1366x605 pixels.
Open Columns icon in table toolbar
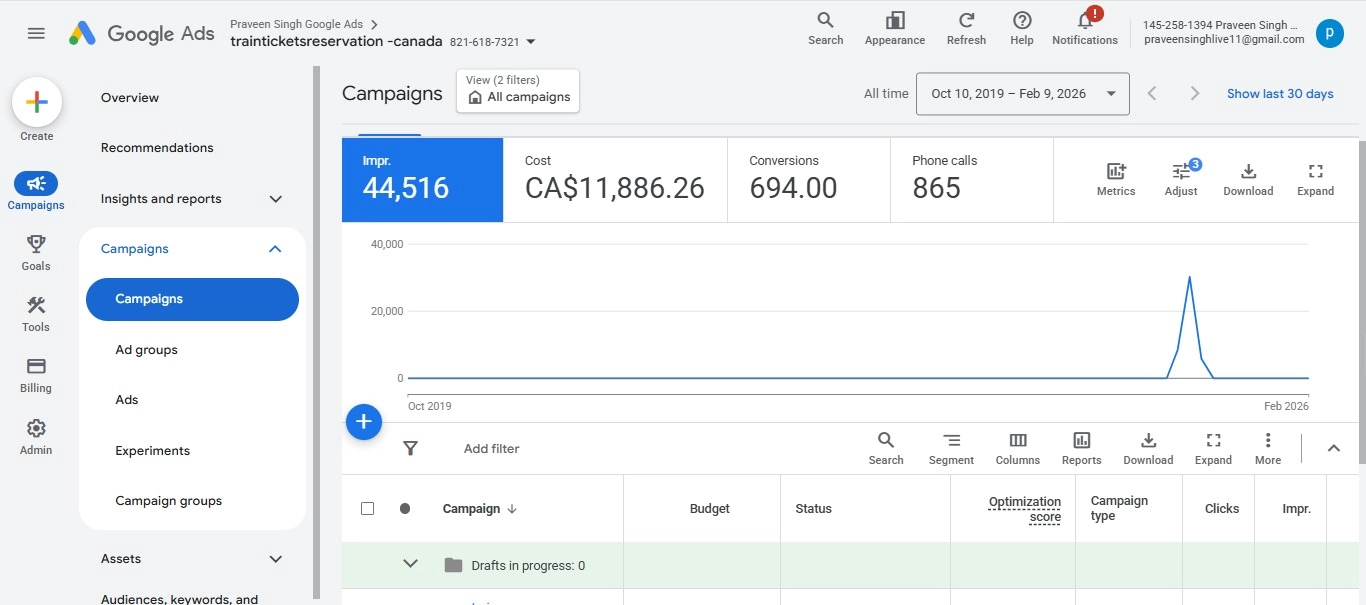[x=1017, y=441]
